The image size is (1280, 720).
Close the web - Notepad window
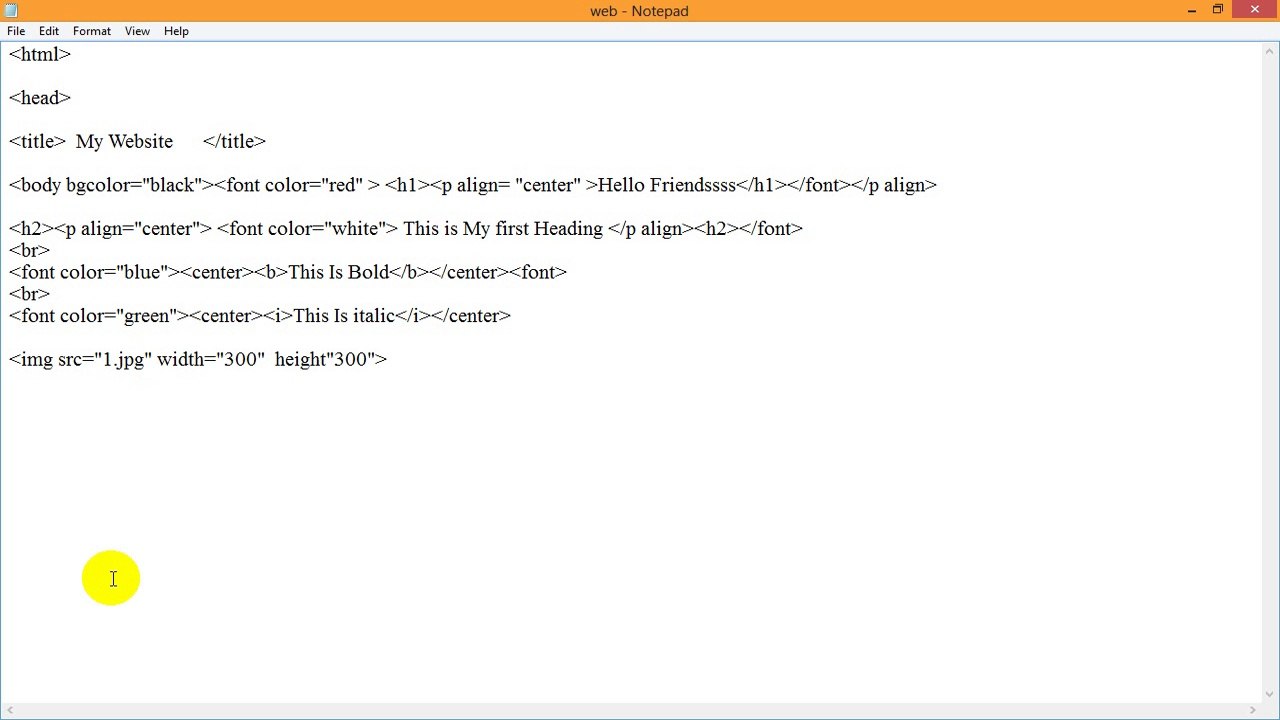tap(1255, 10)
